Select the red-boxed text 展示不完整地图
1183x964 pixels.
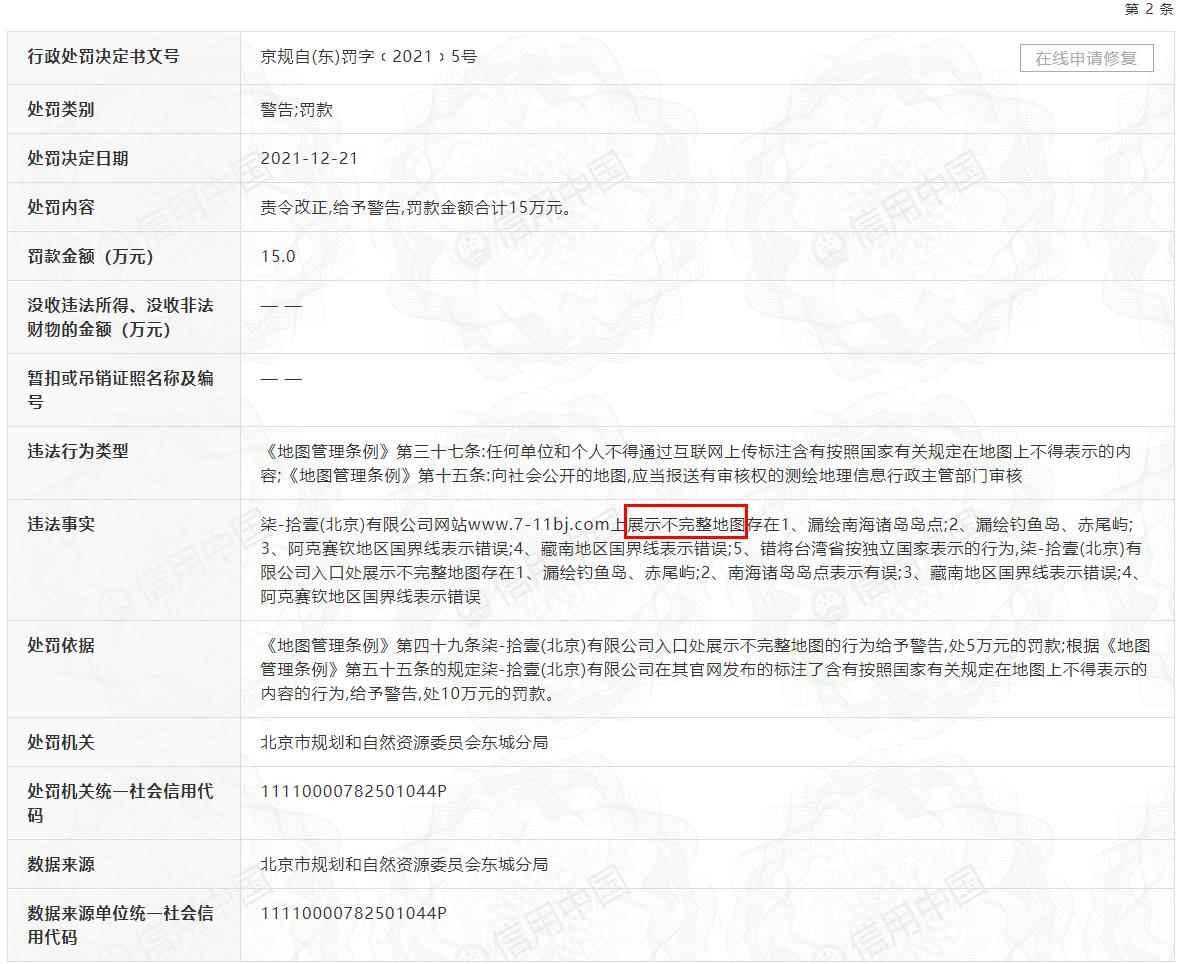coord(686,523)
